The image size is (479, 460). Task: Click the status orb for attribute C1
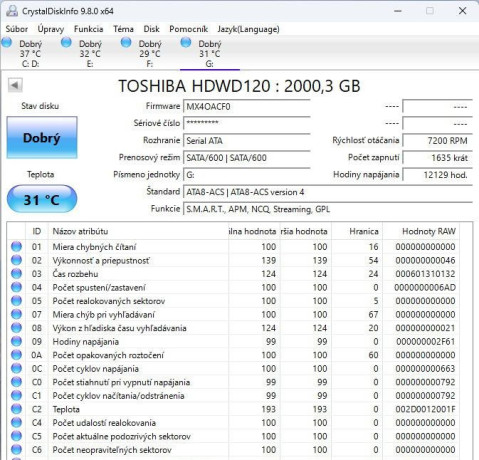[16, 395]
